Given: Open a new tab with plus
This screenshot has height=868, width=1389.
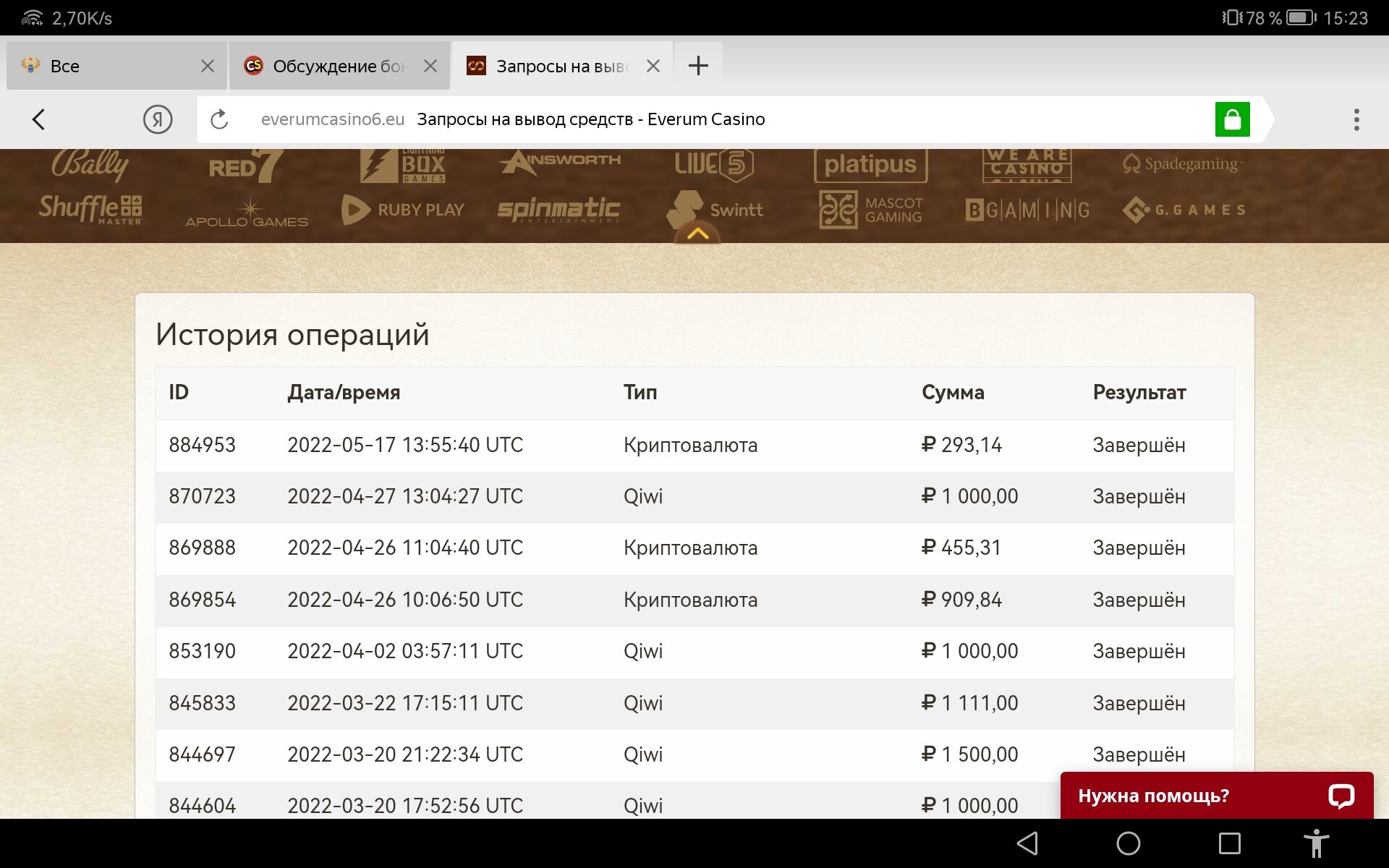Looking at the screenshot, I should tap(698, 66).
